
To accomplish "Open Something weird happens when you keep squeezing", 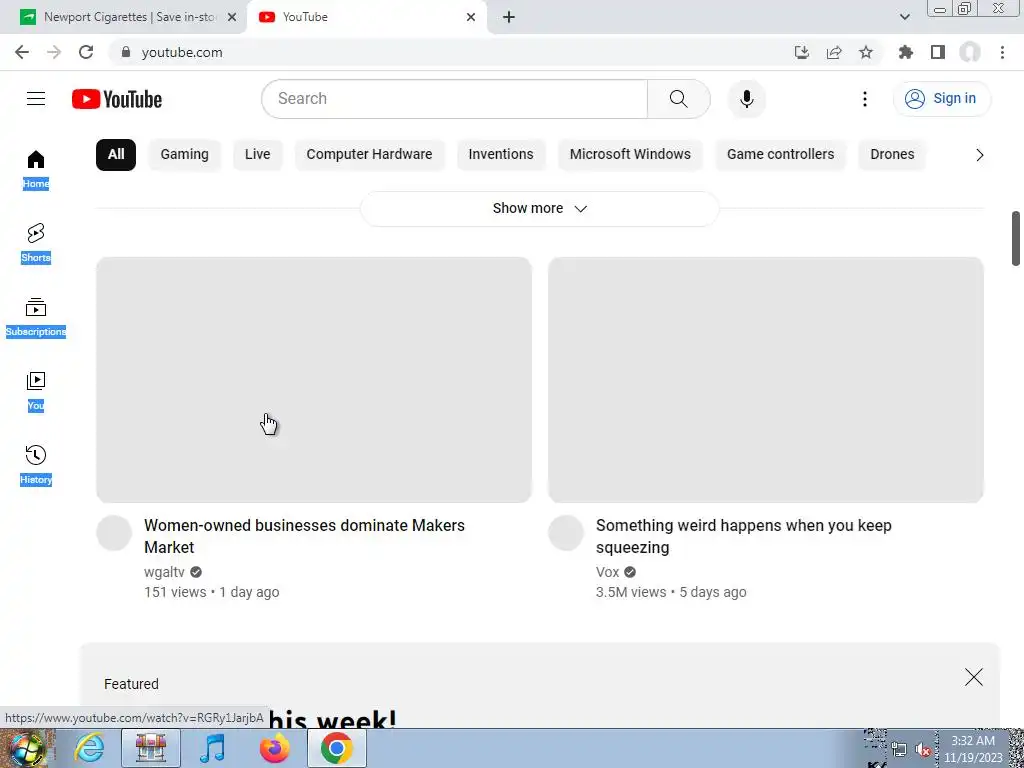I will (743, 536).
